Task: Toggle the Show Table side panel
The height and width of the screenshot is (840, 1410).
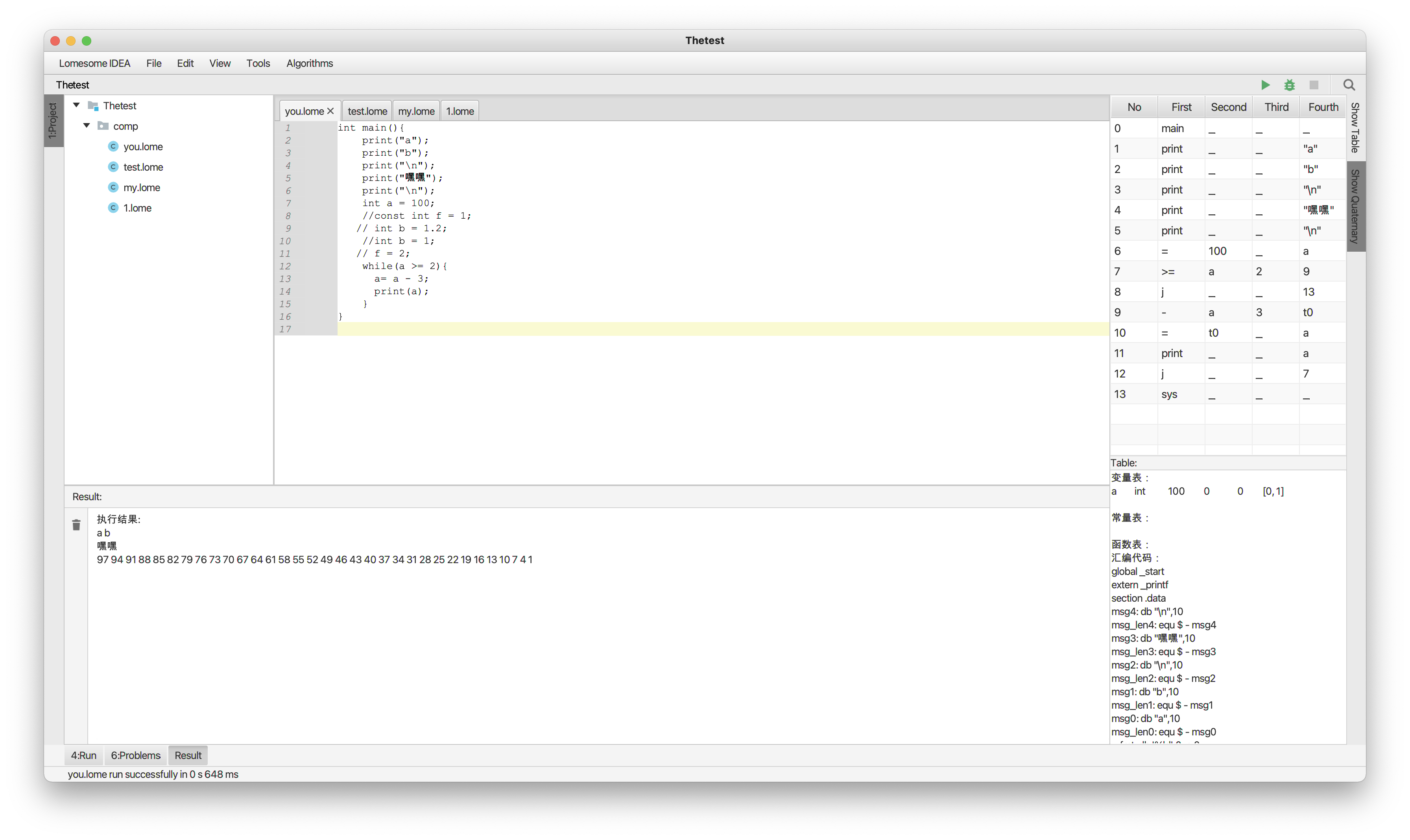Action: click(x=1355, y=128)
